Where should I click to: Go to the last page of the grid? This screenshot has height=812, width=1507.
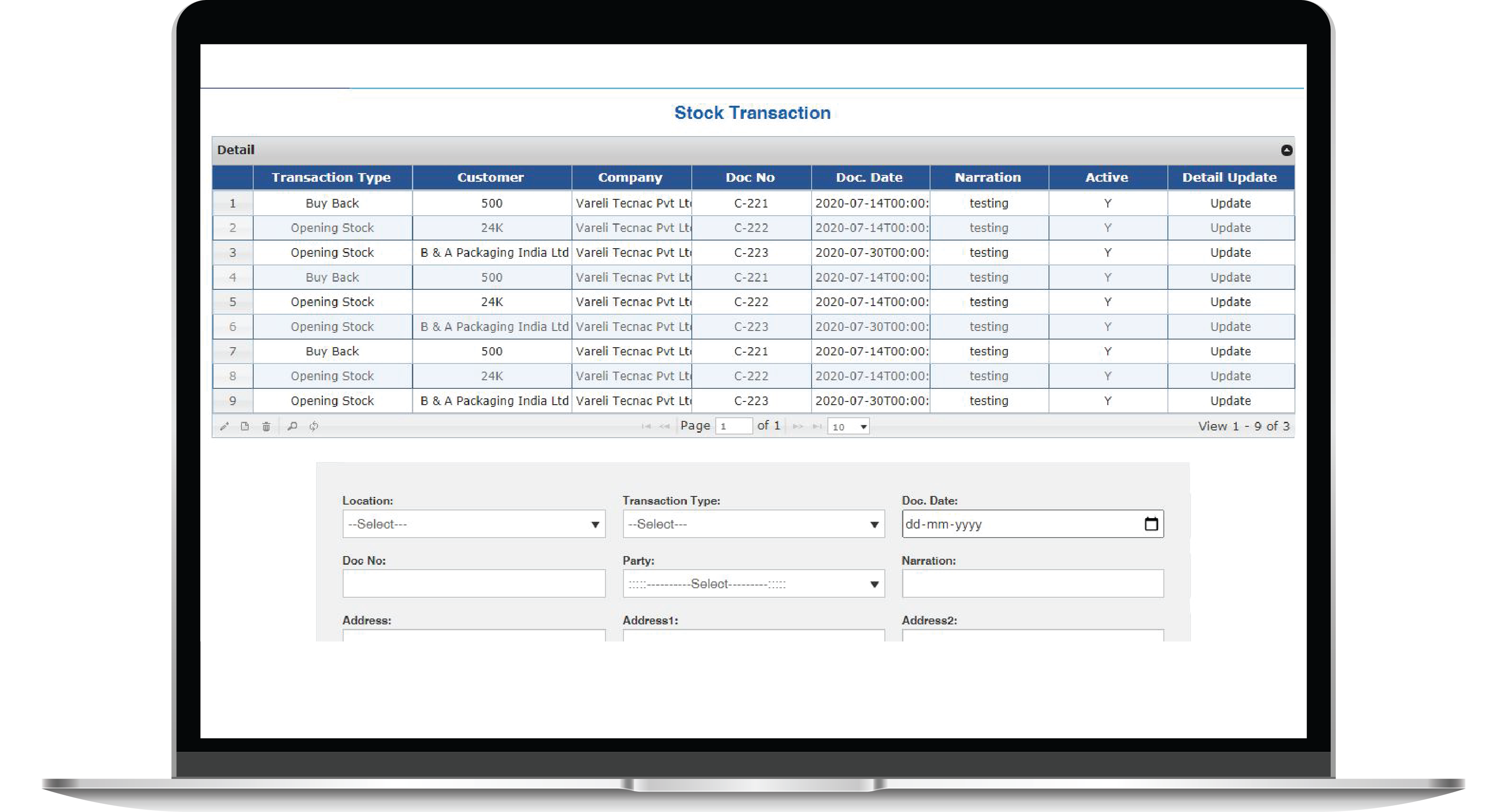pyautogui.click(x=817, y=426)
